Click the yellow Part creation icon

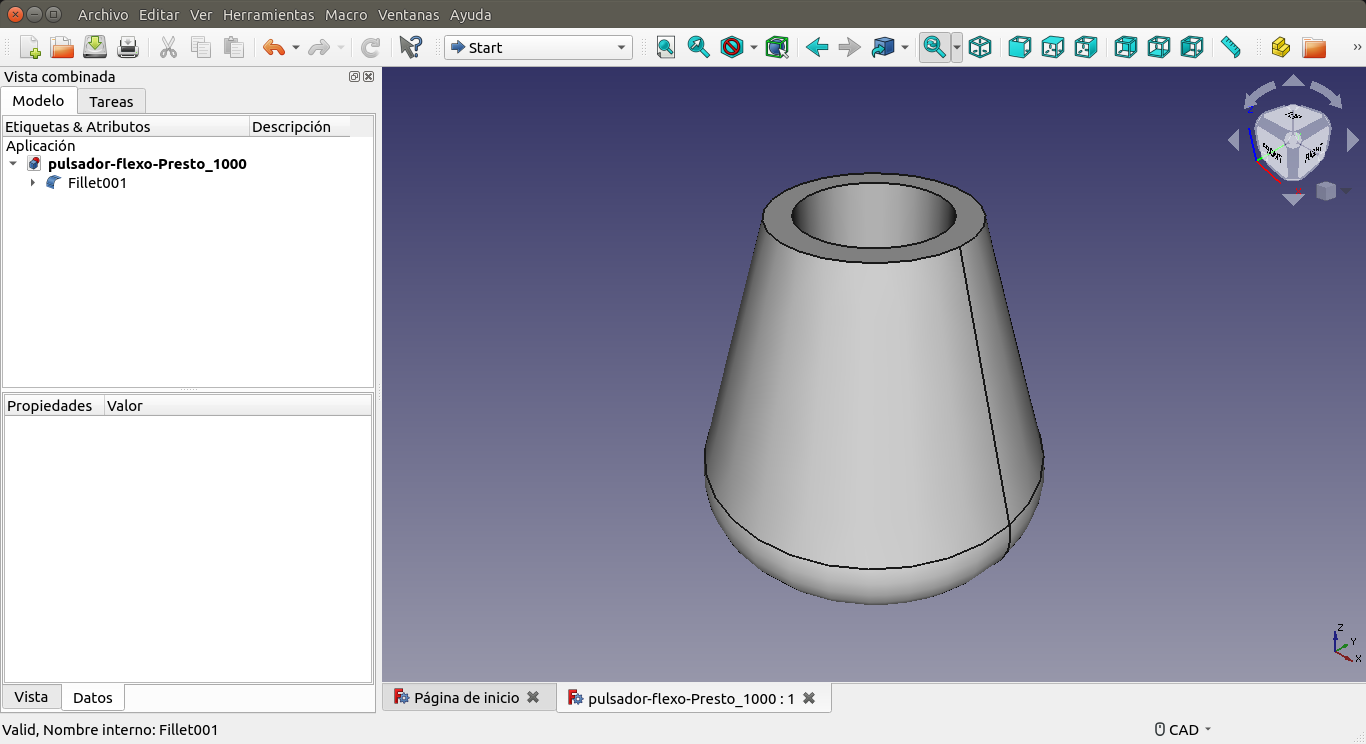(1280, 47)
